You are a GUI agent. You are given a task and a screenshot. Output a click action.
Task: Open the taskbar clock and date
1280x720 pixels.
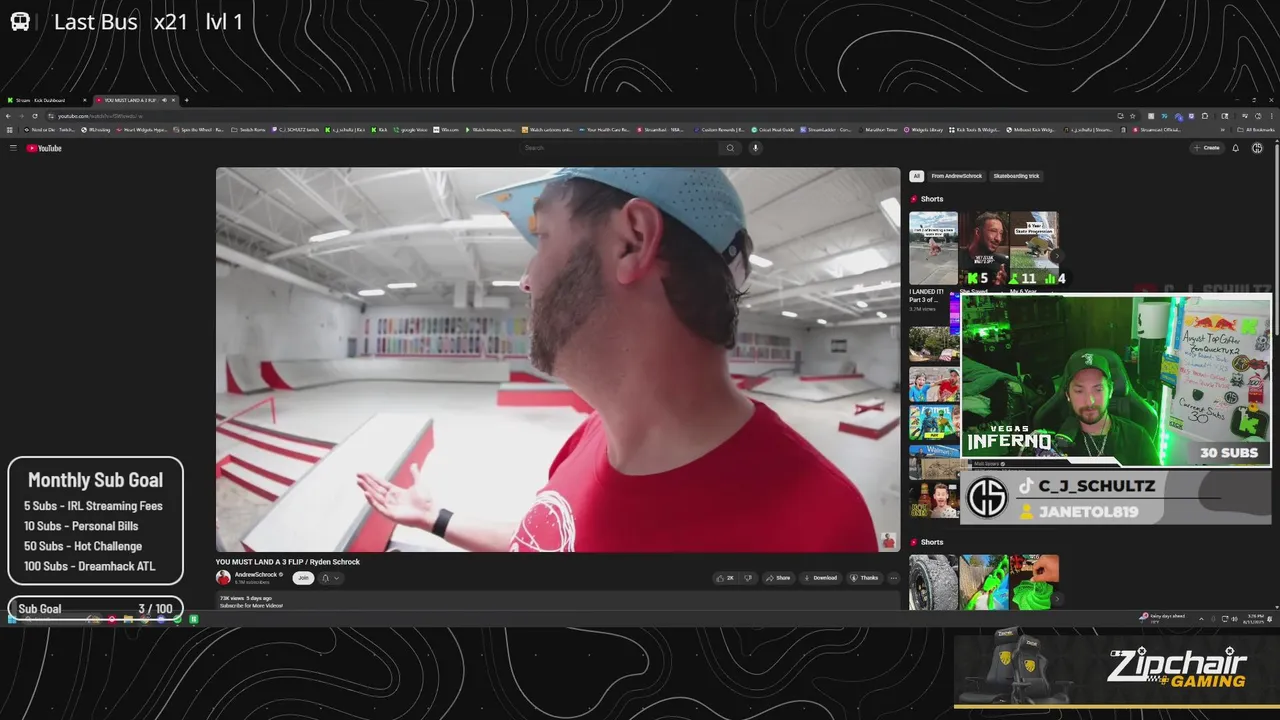pos(1256,619)
